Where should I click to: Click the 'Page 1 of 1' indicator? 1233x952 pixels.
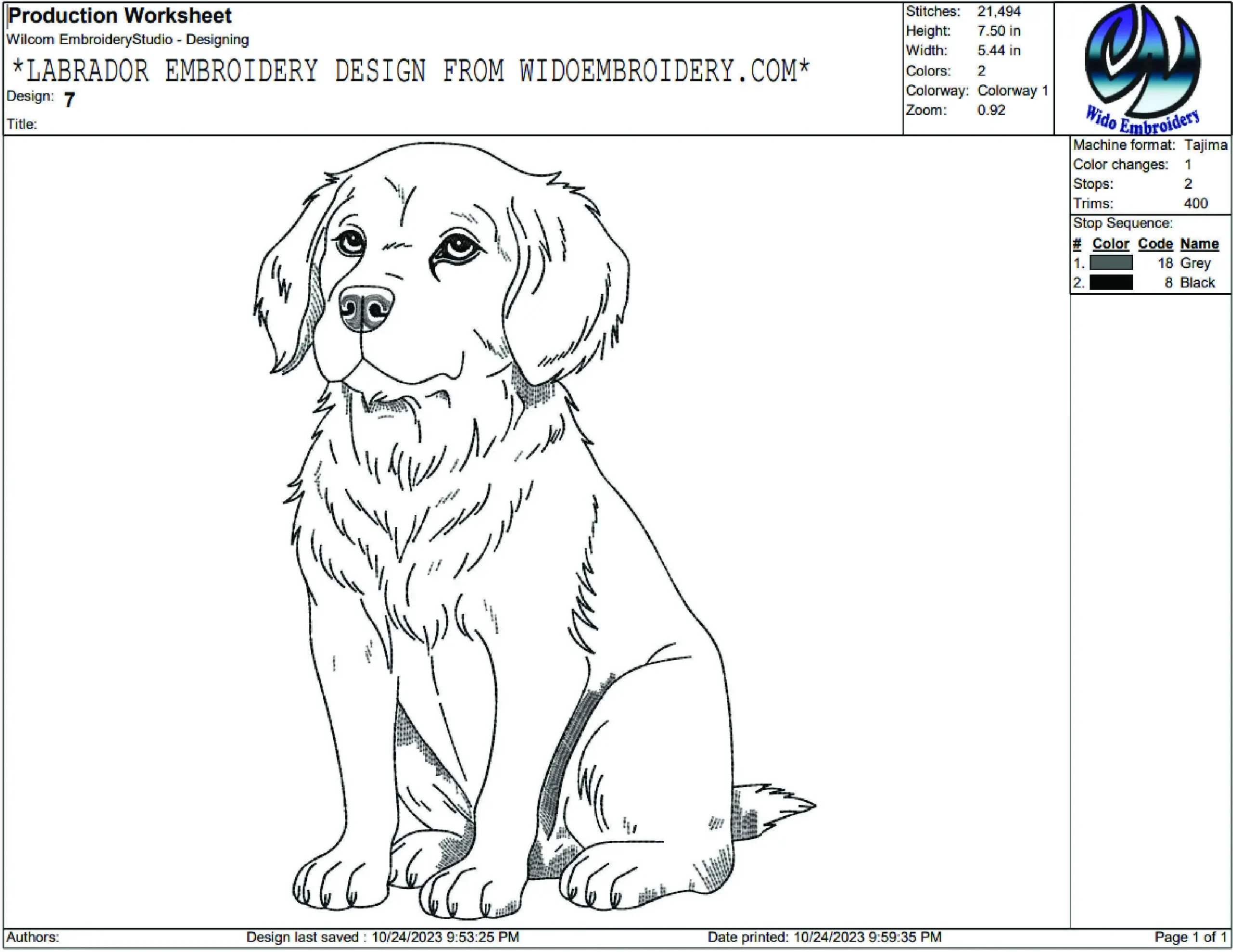[x=1191, y=938]
